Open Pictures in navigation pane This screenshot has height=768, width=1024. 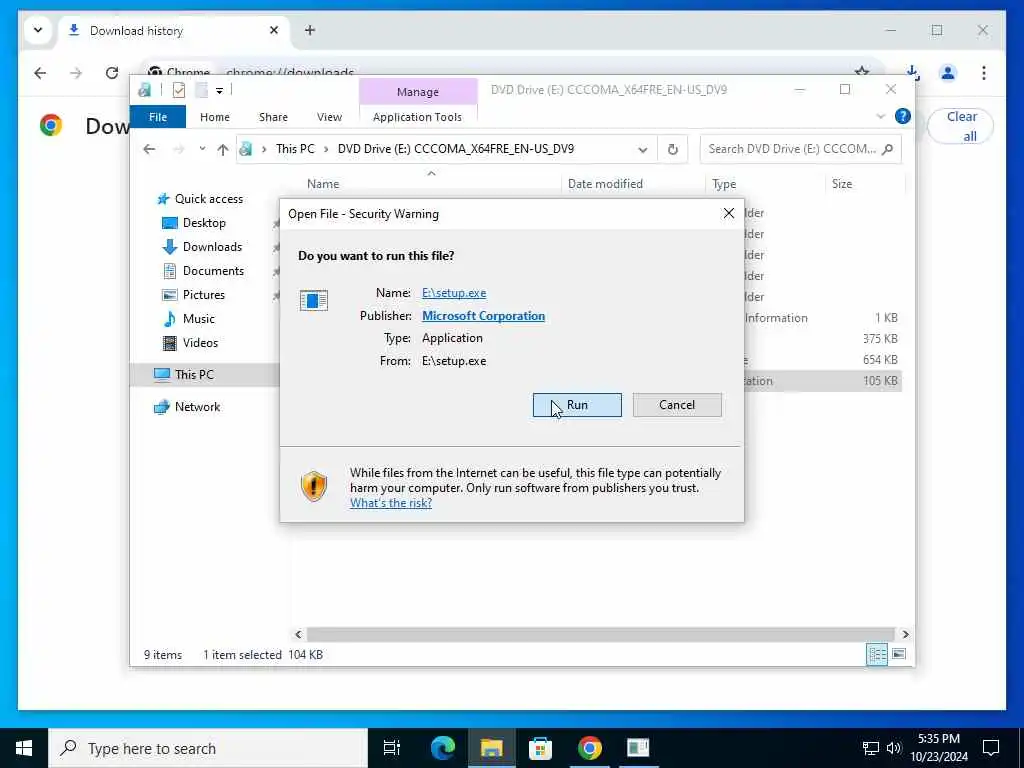pyautogui.click(x=203, y=295)
